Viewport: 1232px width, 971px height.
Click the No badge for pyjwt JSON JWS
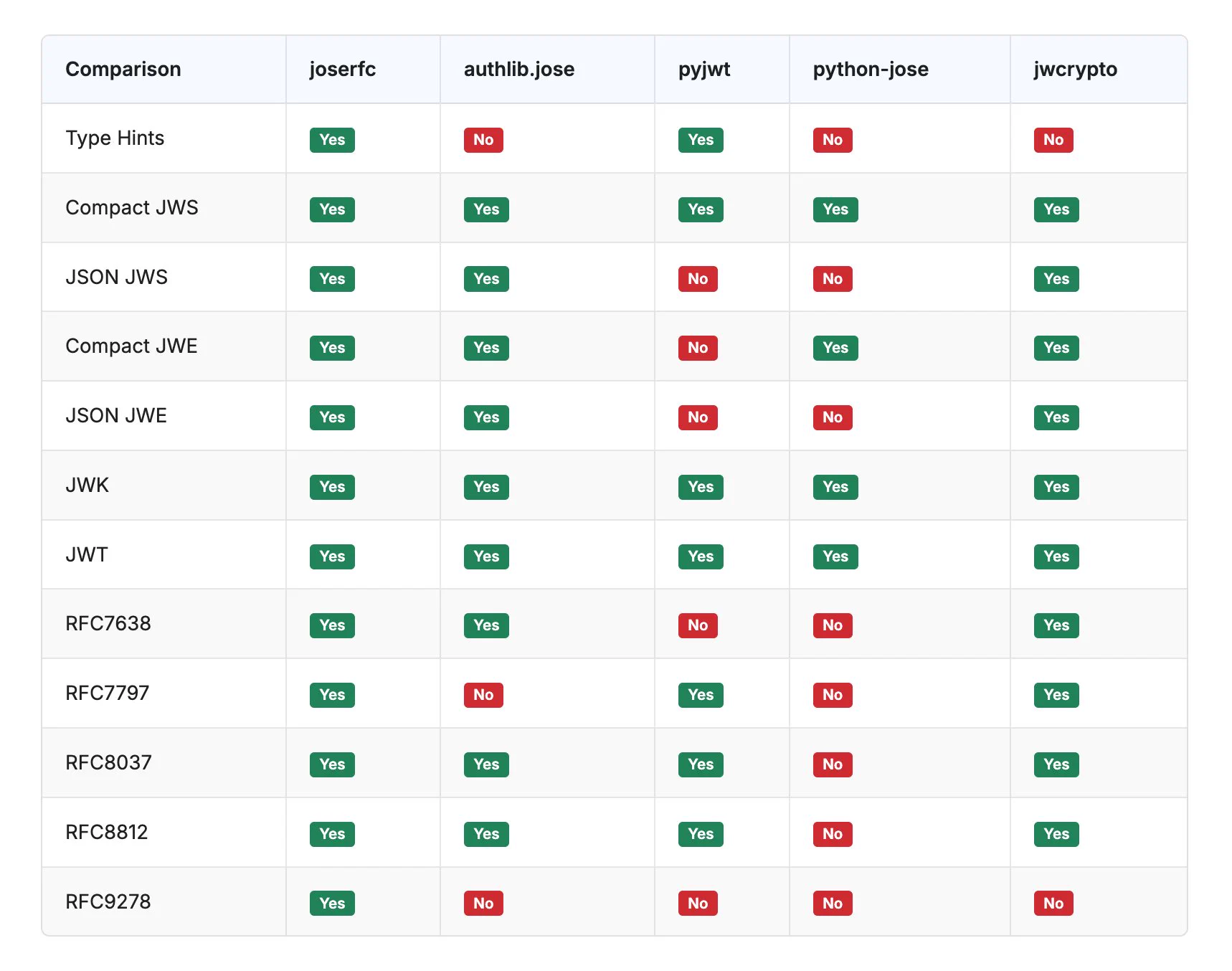[698, 279]
